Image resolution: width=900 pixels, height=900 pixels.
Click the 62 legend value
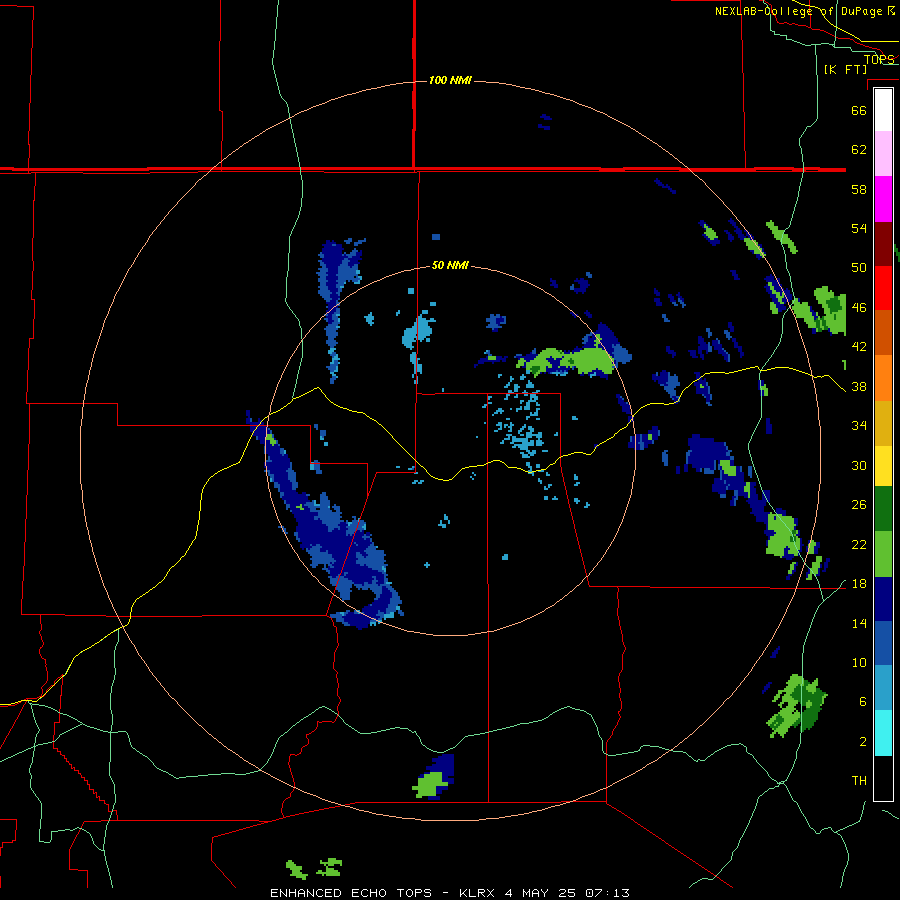coord(859,150)
